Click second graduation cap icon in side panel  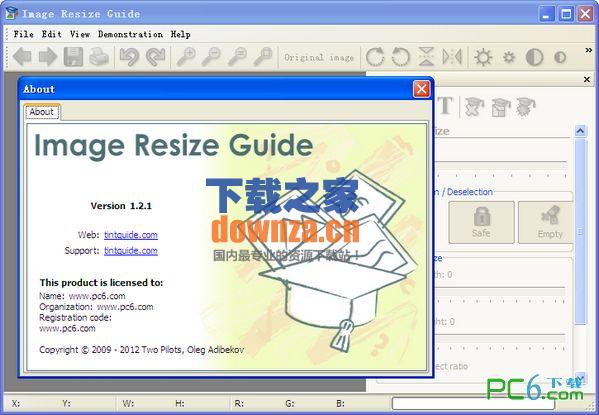point(500,107)
